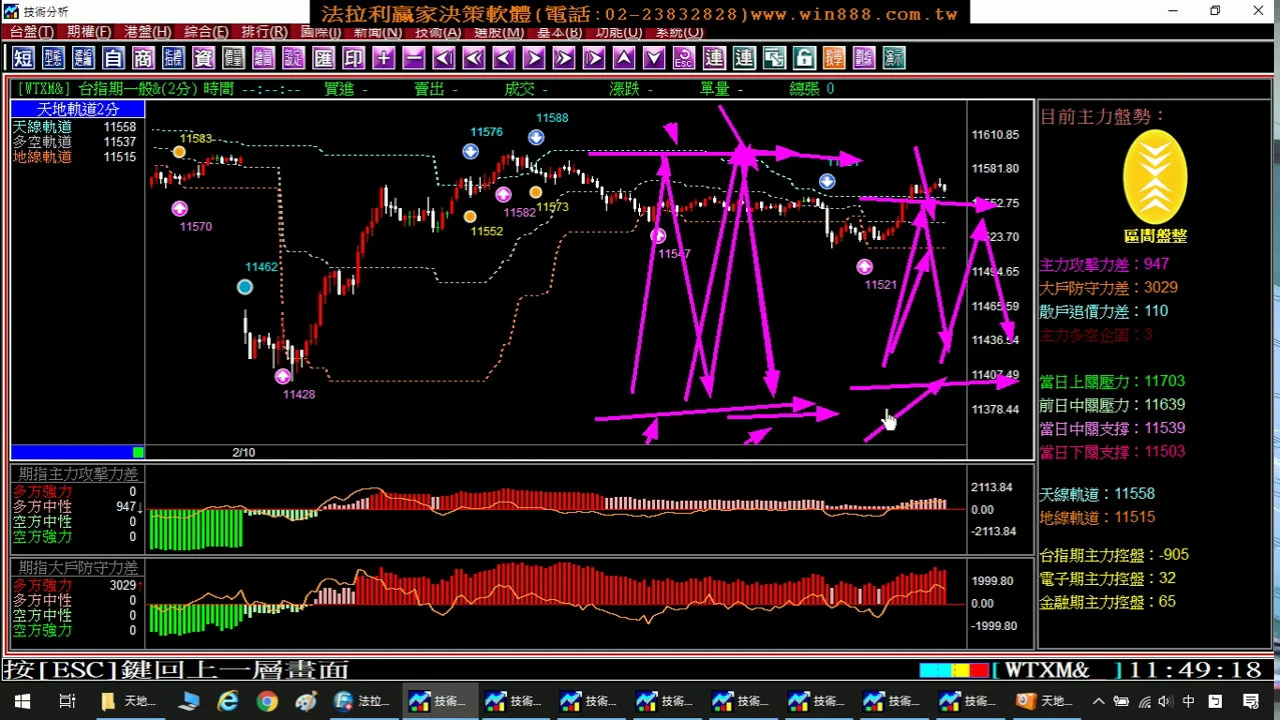Click the last dark-green icon in the toolbar

point(893,58)
